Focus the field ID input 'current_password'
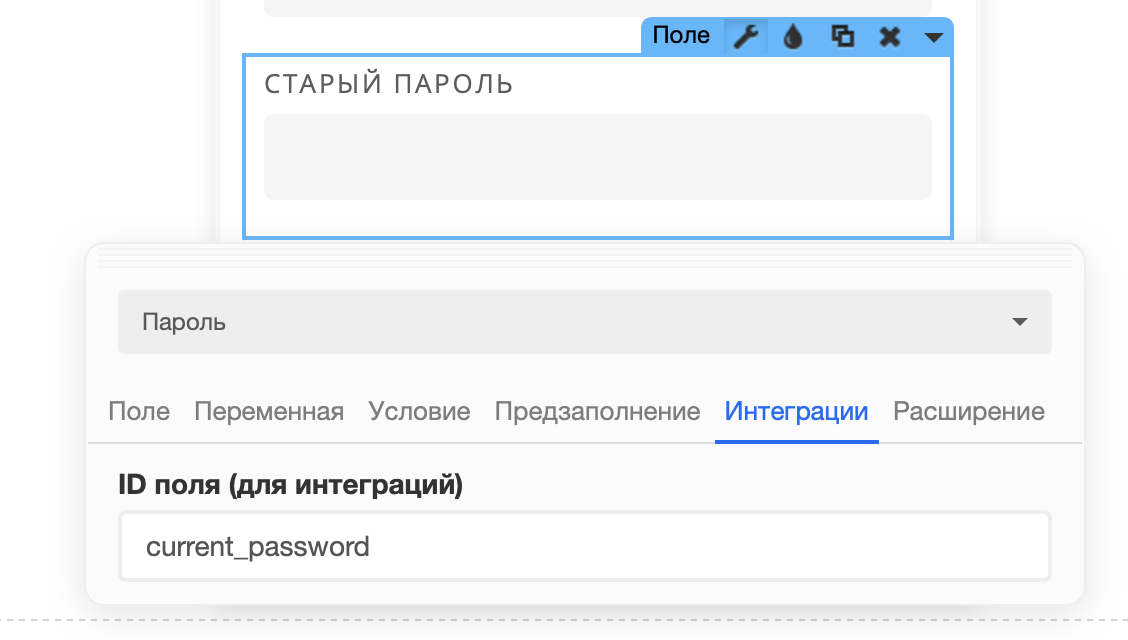1128x640 pixels. coord(585,546)
